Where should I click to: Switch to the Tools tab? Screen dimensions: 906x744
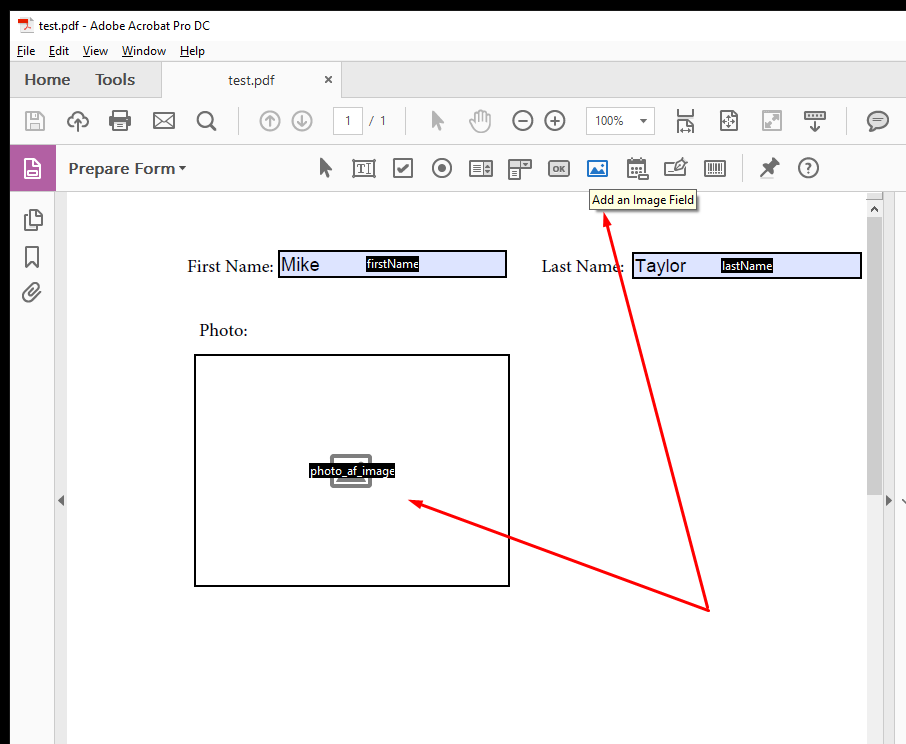[x=115, y=80]
